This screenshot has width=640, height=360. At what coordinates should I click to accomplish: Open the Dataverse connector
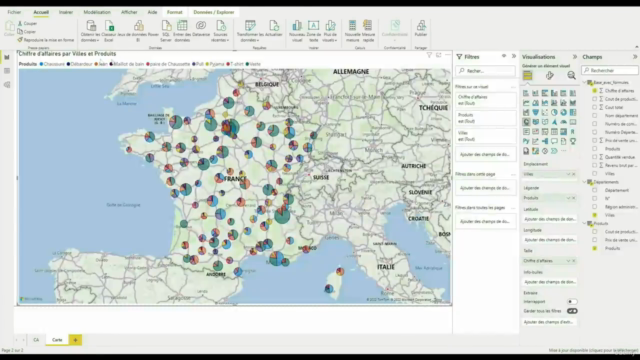tap(201, 29)
